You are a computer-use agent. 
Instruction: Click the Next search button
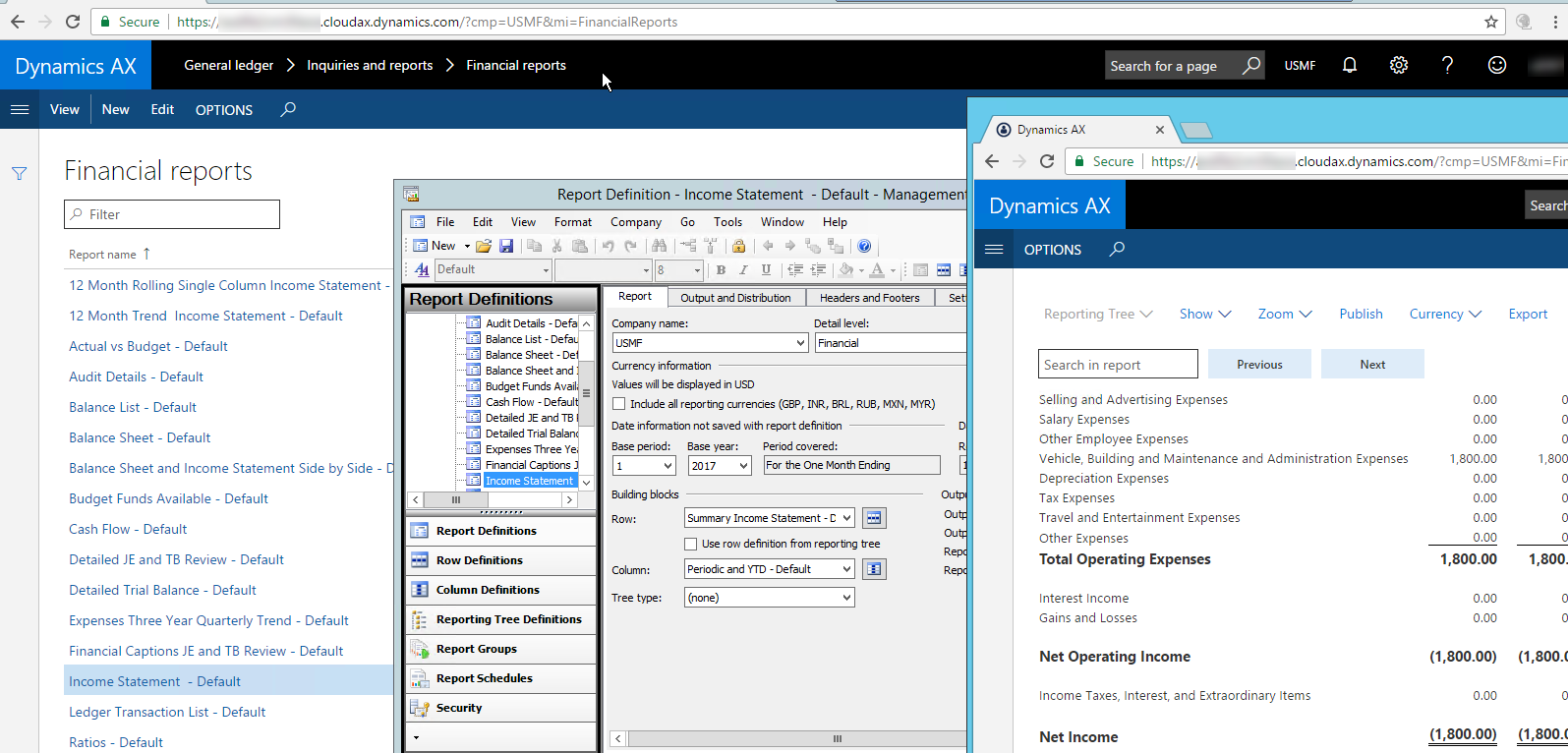pos(1372,364)
